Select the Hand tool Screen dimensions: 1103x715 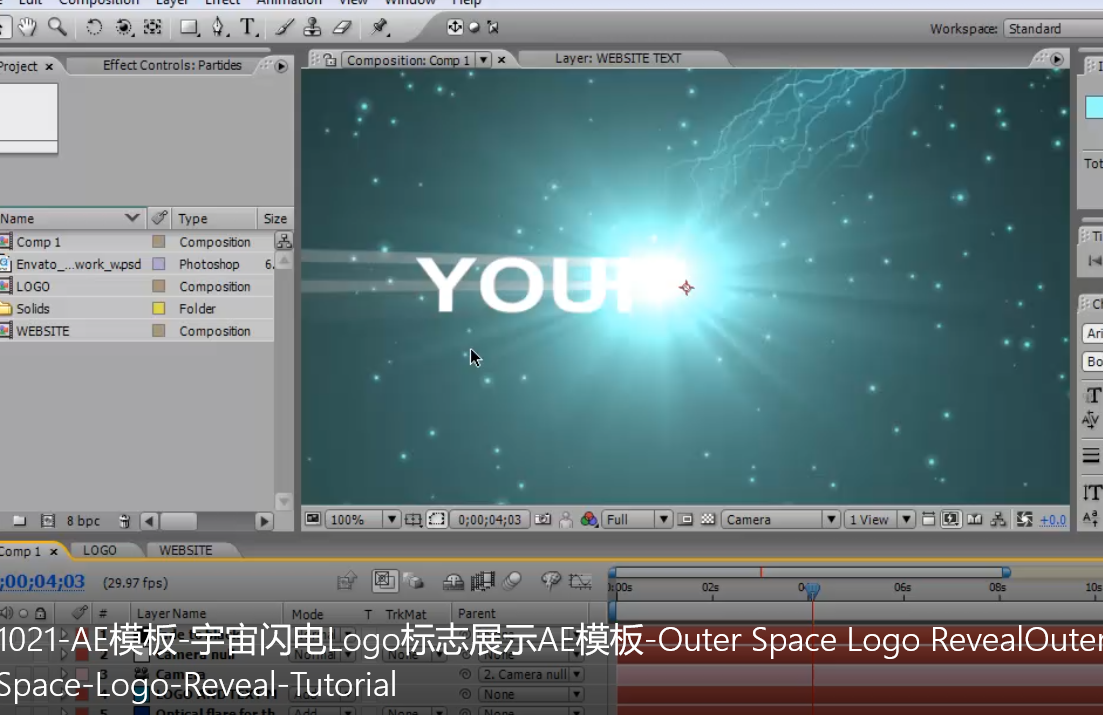point(27,27)
